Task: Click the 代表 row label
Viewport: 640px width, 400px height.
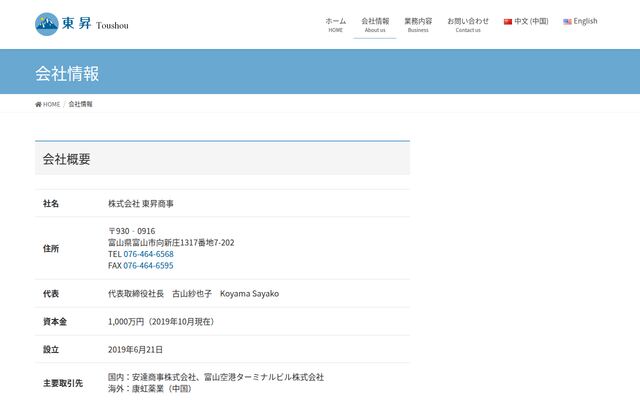Action: point(51,293)
